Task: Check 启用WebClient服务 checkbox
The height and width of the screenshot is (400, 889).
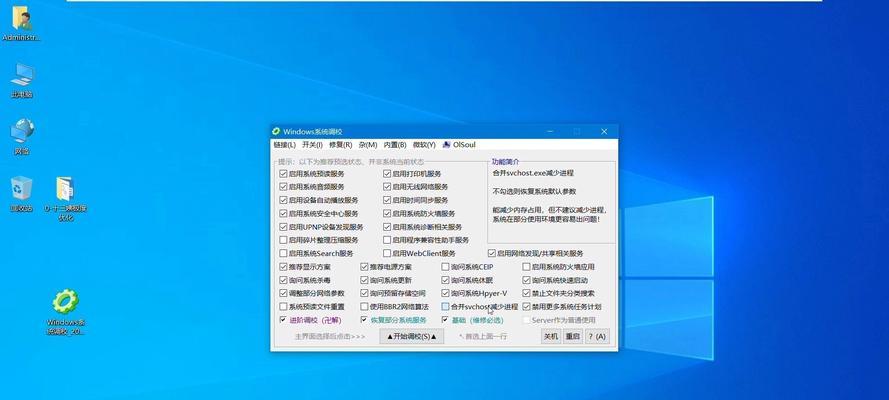Action: (x=387, y=253)
